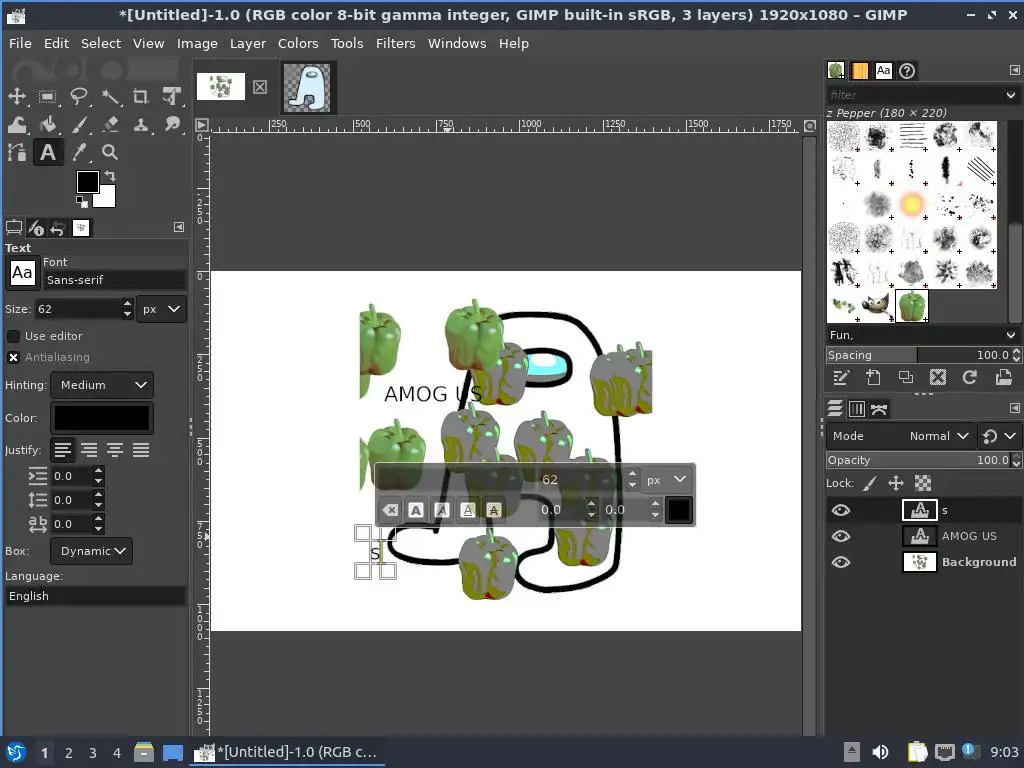Screen dimensions: 1024x768
Task: Toggle strikethrough in text overlay toolbar
Action: coord(494,510)
